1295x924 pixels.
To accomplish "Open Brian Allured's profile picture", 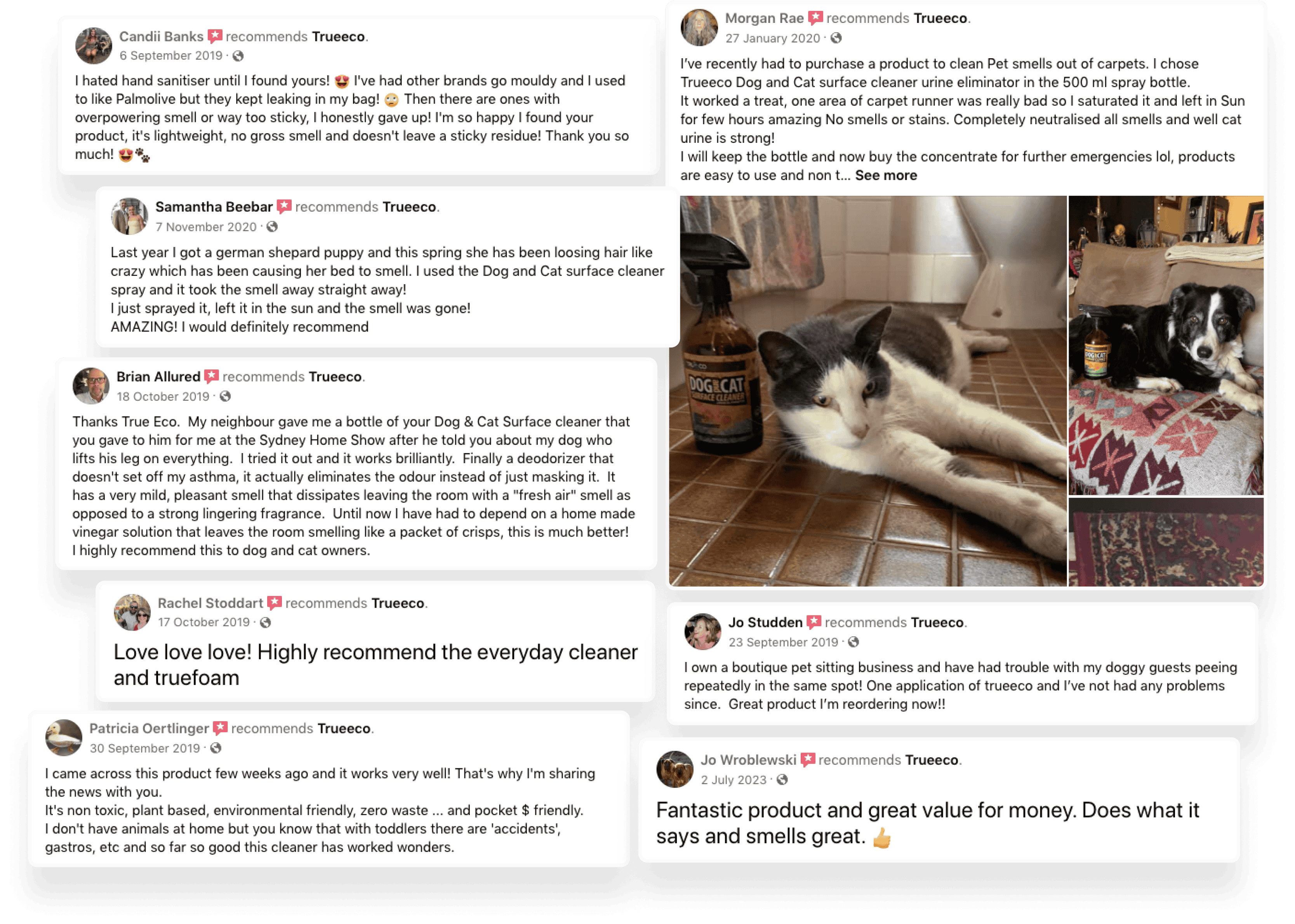I will pos(91,386).
